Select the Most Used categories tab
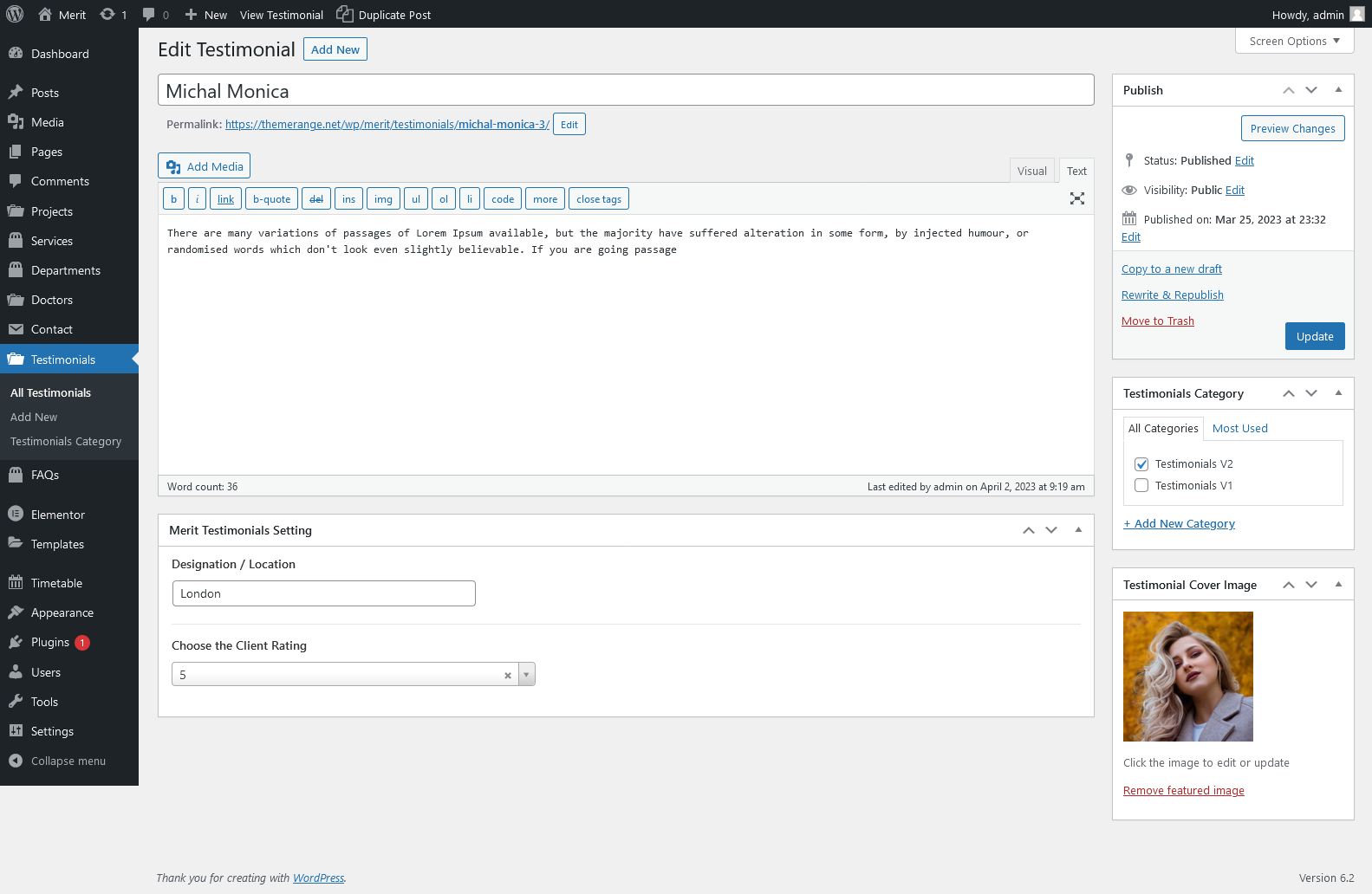 (x=1239, y=428)
